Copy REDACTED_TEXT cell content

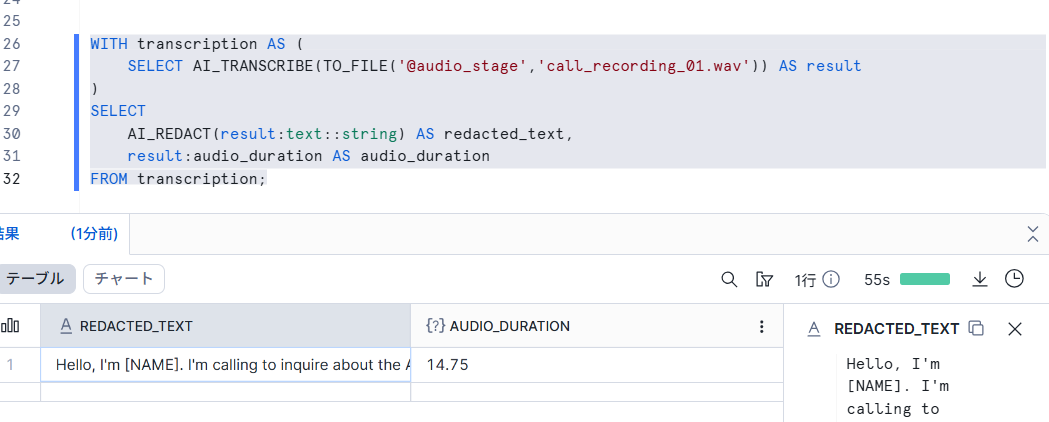pos(977,328)
